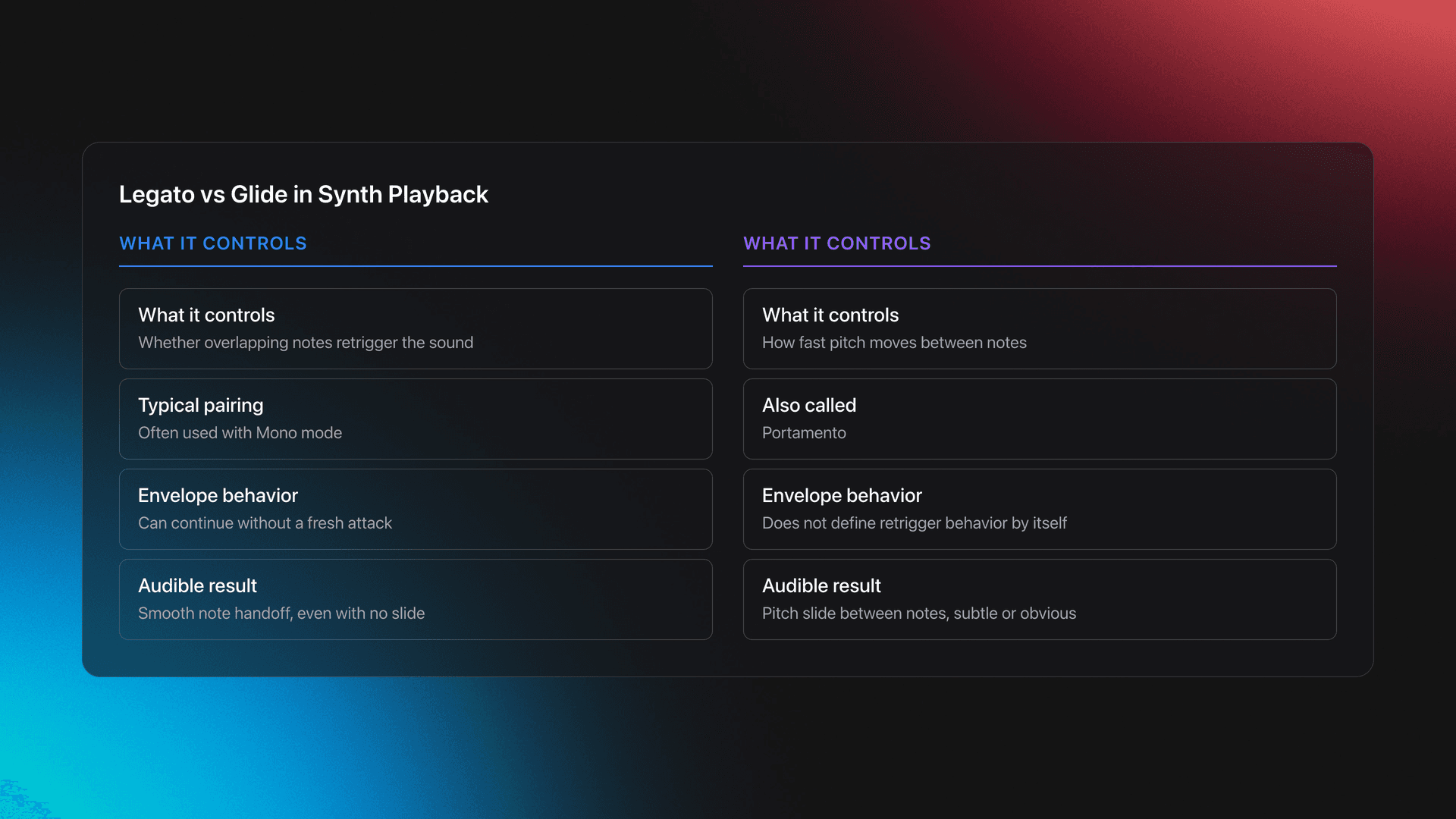Select the purple 'WHAT IT CONTROLS' column header
Screen dimensions: 1456x819
point(837,243)
